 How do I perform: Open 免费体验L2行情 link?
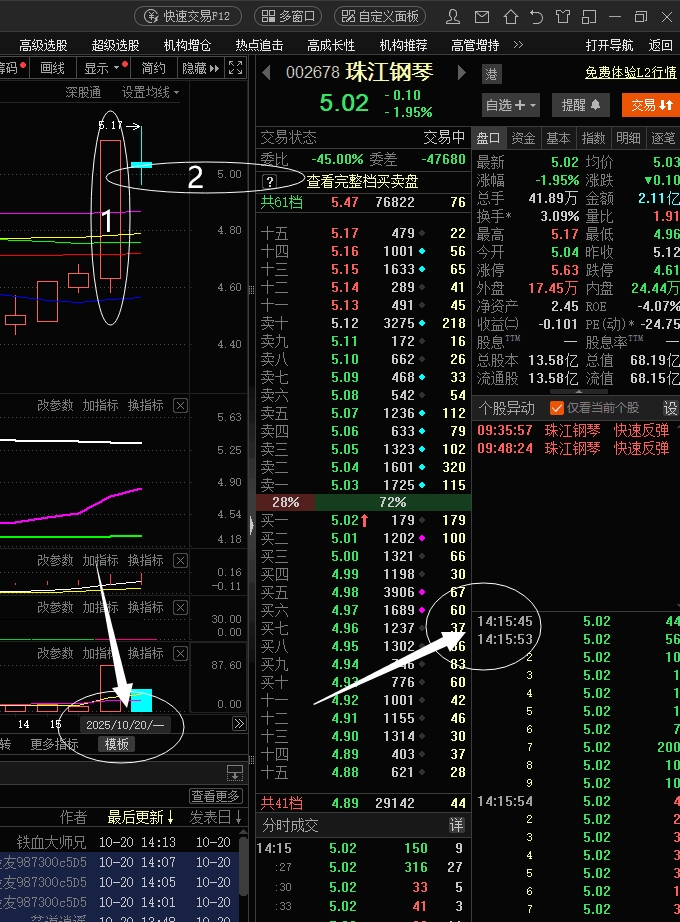pos(631,72)
